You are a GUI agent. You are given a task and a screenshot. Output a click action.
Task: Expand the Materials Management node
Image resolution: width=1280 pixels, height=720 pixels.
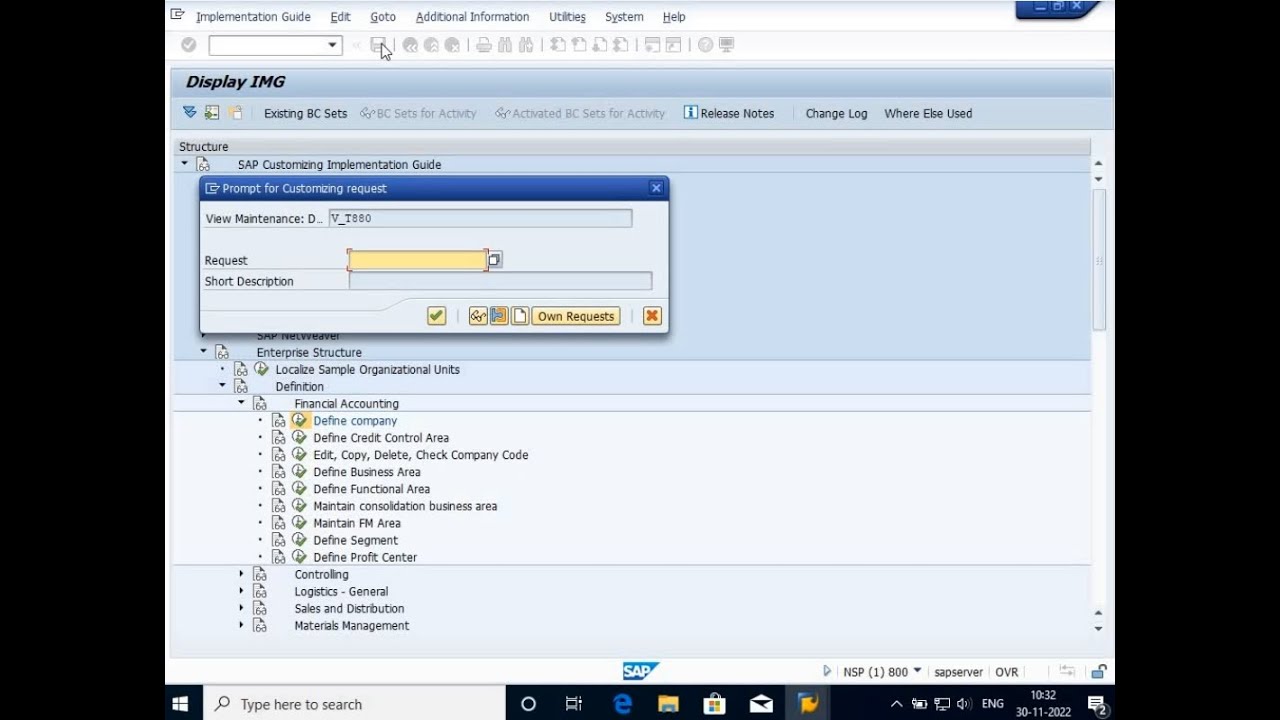(241, 625)
